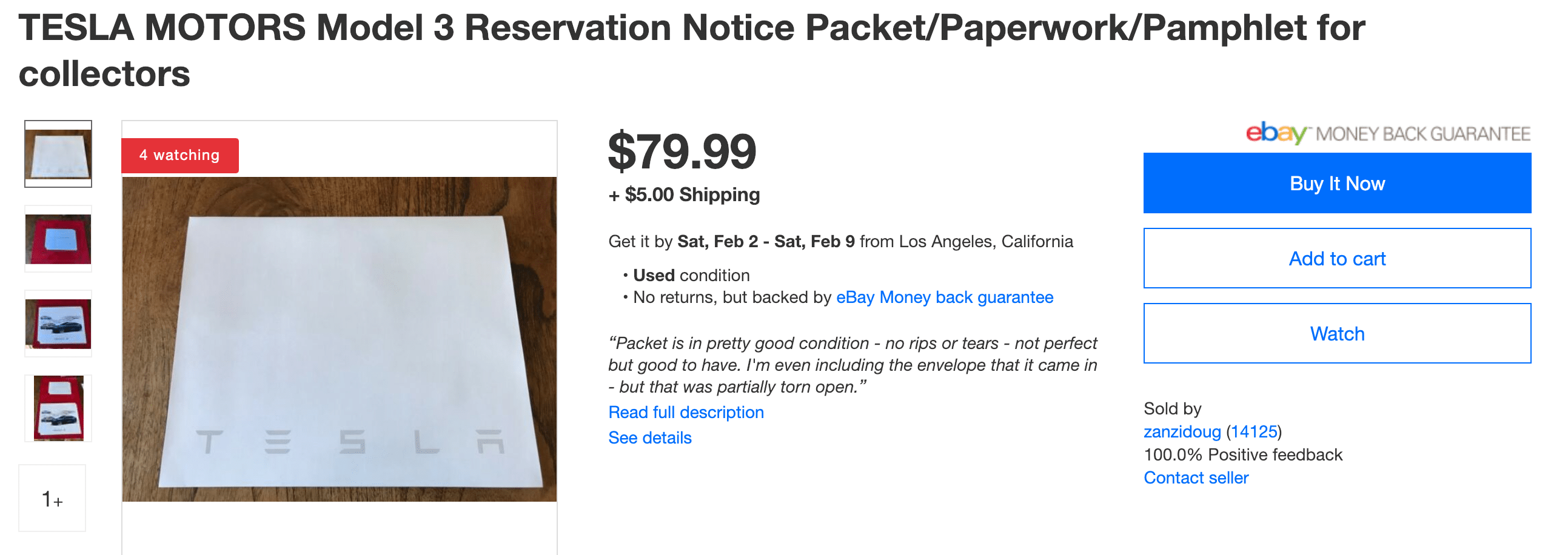Visit seller zanzidoug's profile
Screen dimensions: 1568x555
(1182, 431)
